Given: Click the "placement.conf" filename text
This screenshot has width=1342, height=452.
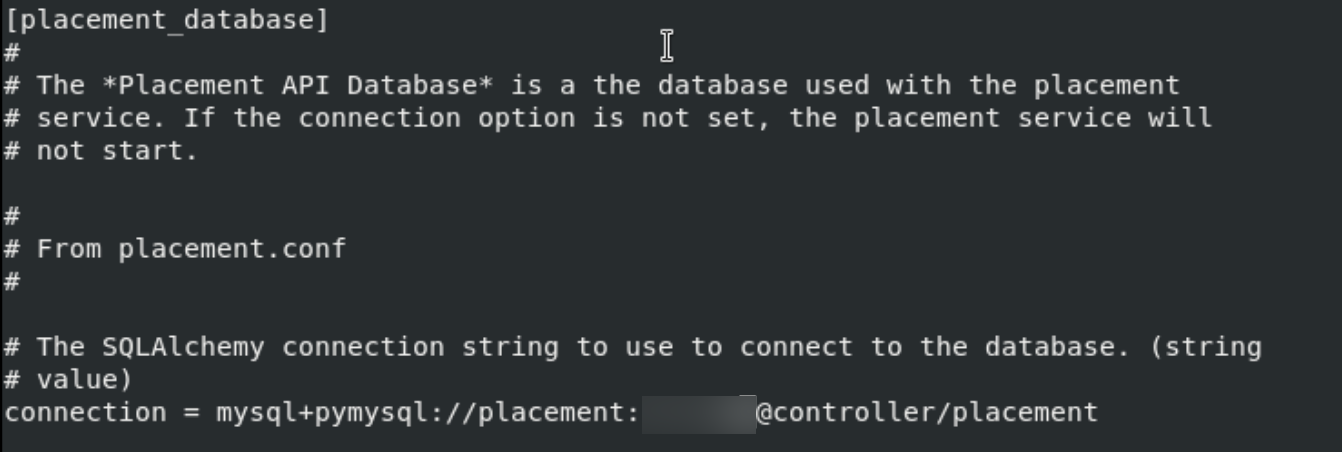Looking at the screenshot, I should coord(232,248).
